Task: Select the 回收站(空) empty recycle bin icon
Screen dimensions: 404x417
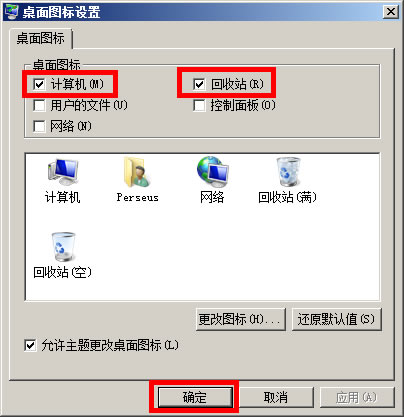Action: click(63, 247)
